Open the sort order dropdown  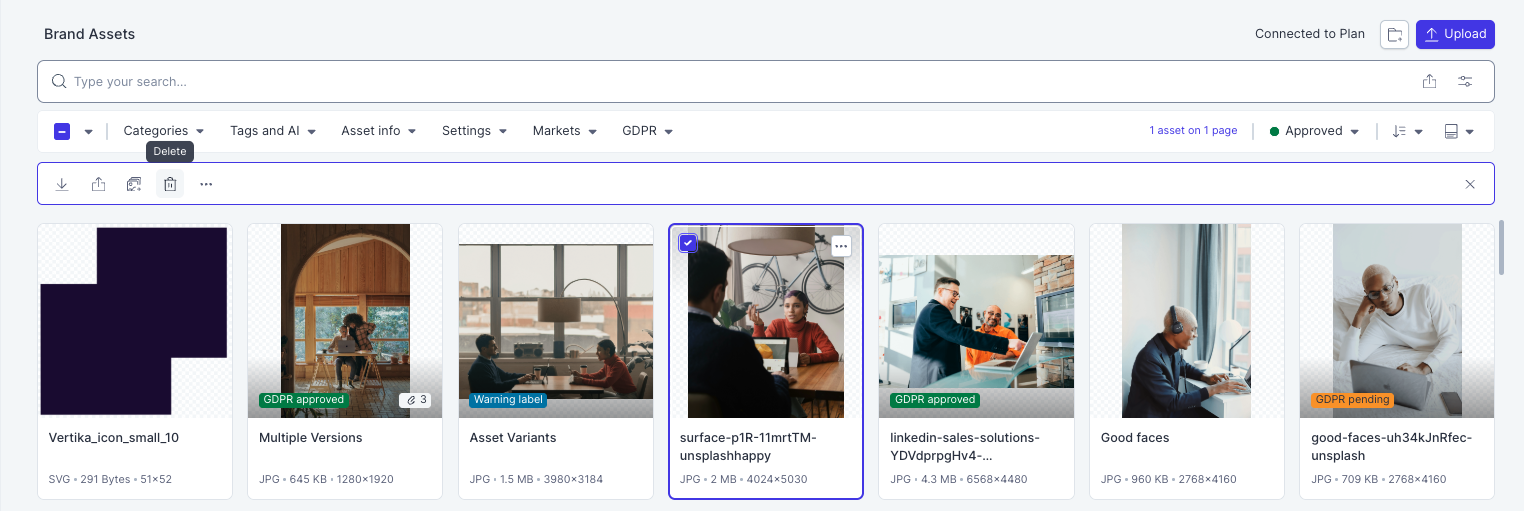point(1408,131)
